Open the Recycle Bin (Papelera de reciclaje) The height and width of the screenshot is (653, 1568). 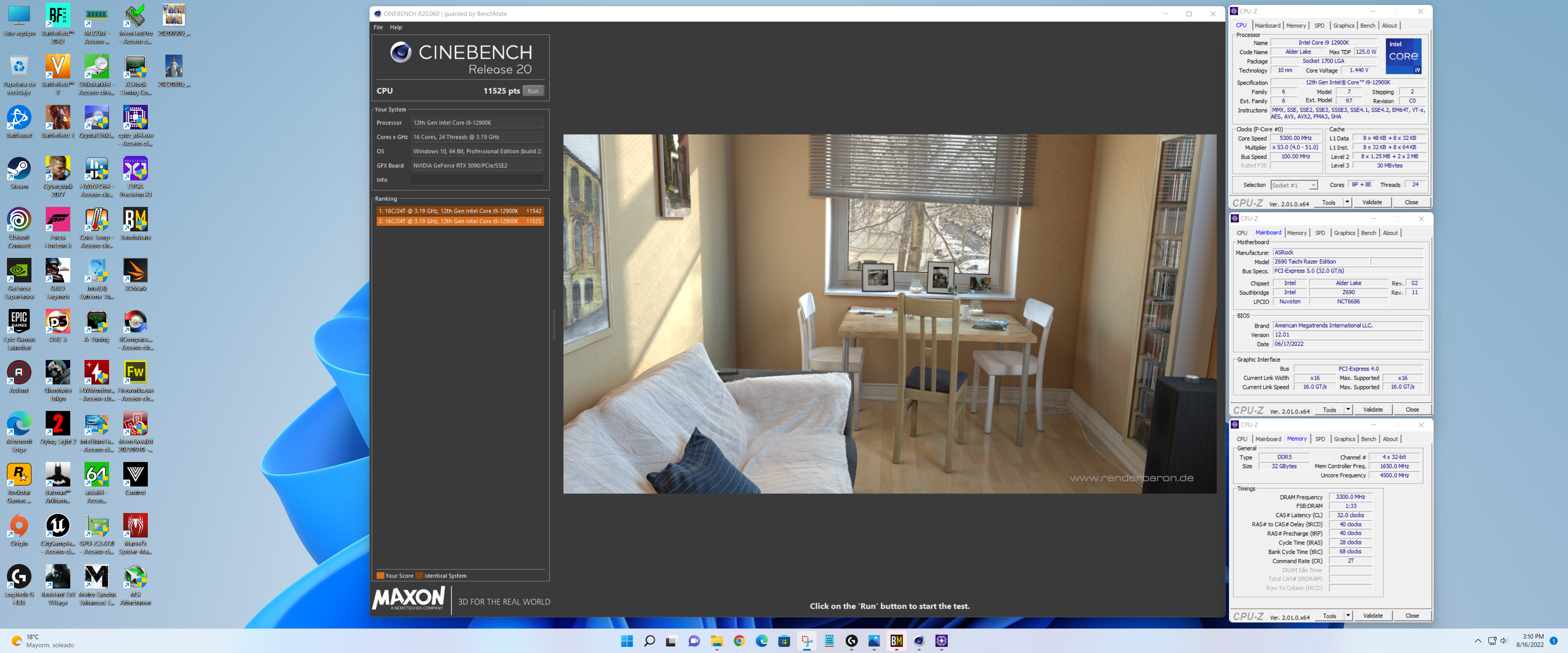pos(19,76)
